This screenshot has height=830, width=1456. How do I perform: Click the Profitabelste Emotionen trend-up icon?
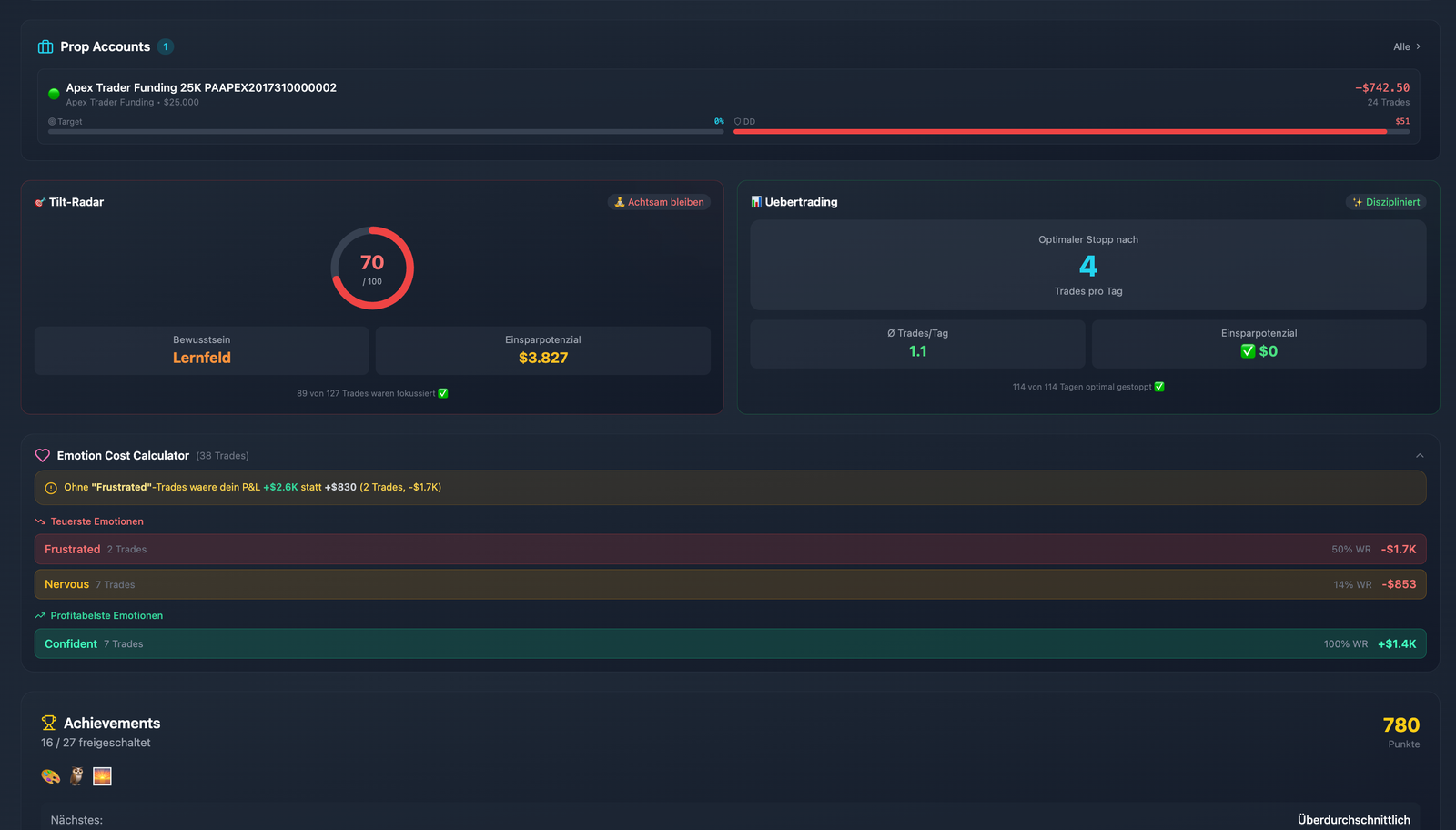40,616
